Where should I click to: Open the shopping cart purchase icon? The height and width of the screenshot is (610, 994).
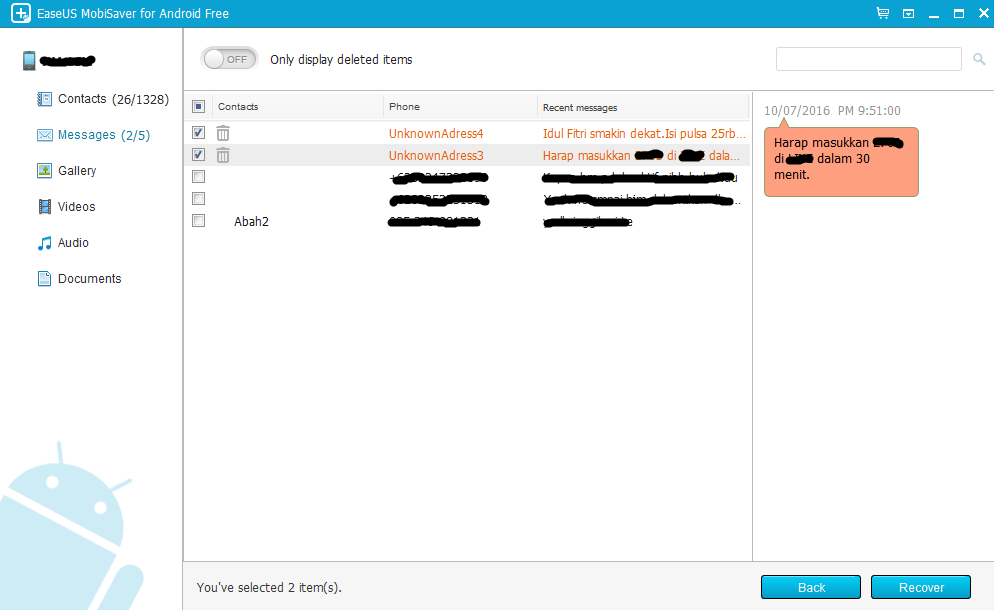pos(882,13)
